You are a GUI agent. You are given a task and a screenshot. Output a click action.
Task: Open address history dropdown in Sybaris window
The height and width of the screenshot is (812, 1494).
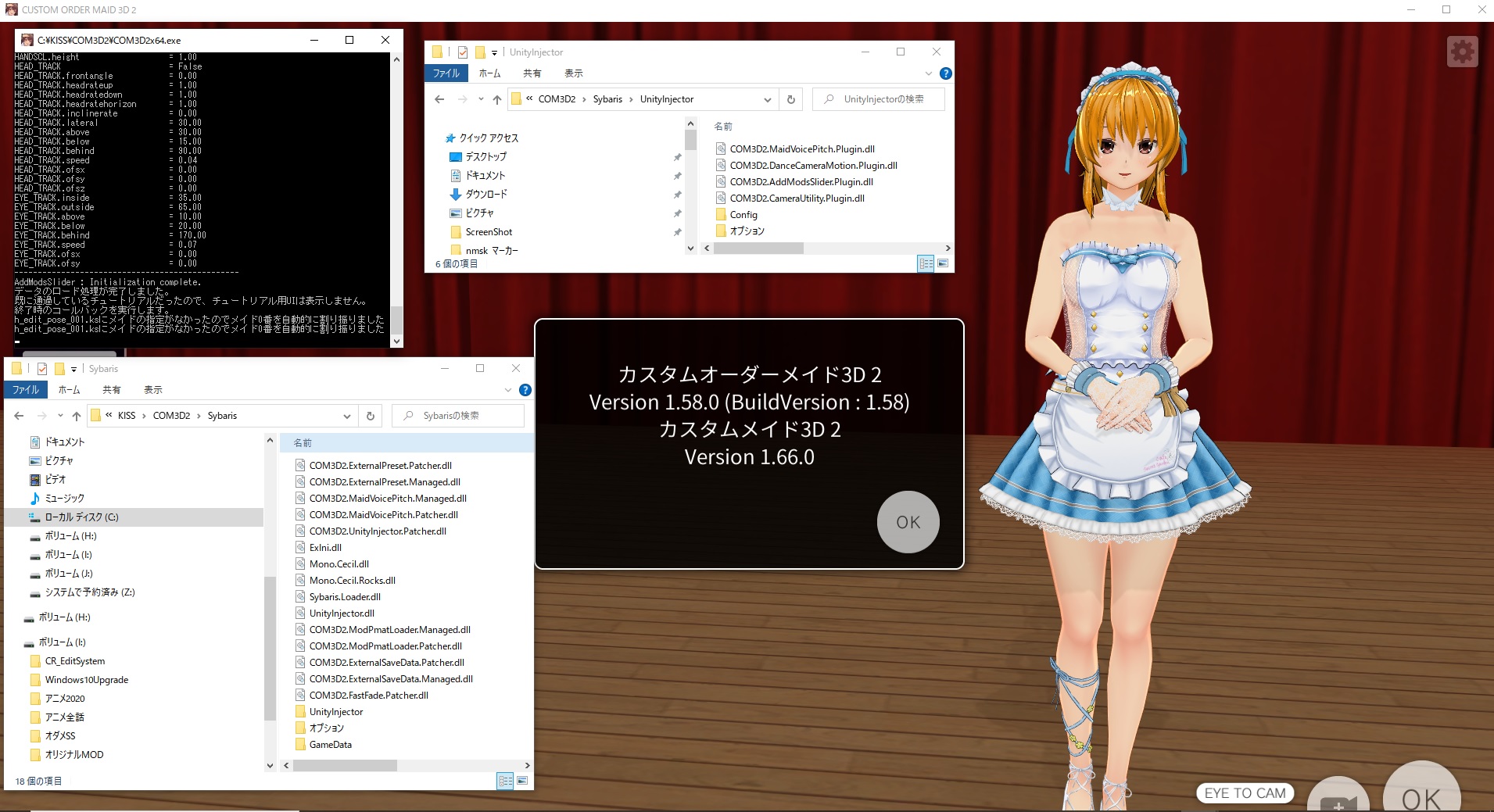[x=347, y=416]
